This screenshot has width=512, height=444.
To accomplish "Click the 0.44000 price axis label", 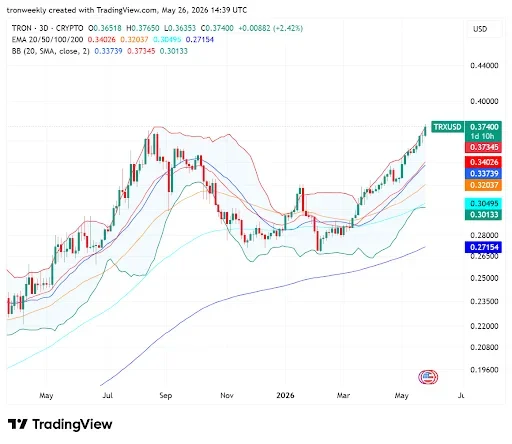I will pos(484,66).
